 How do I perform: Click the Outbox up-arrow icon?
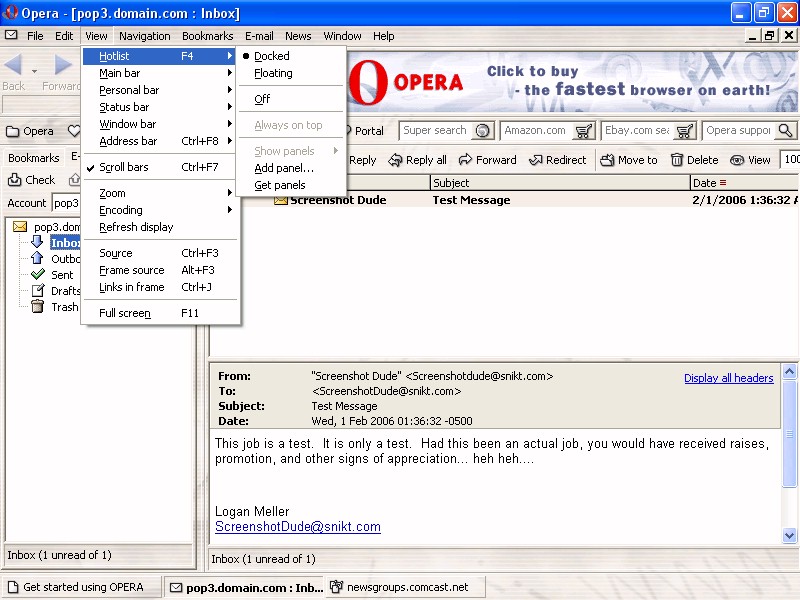37,258
